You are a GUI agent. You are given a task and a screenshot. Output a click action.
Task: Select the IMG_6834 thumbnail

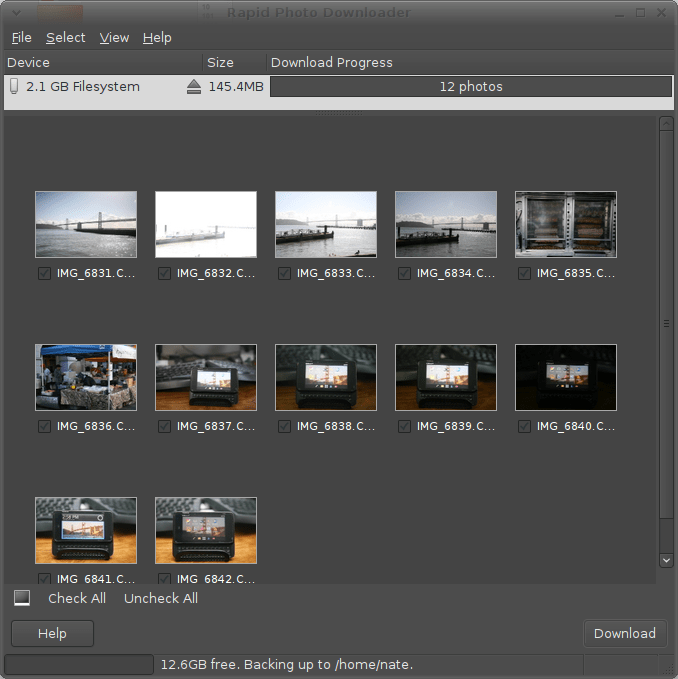coord(446,224)
